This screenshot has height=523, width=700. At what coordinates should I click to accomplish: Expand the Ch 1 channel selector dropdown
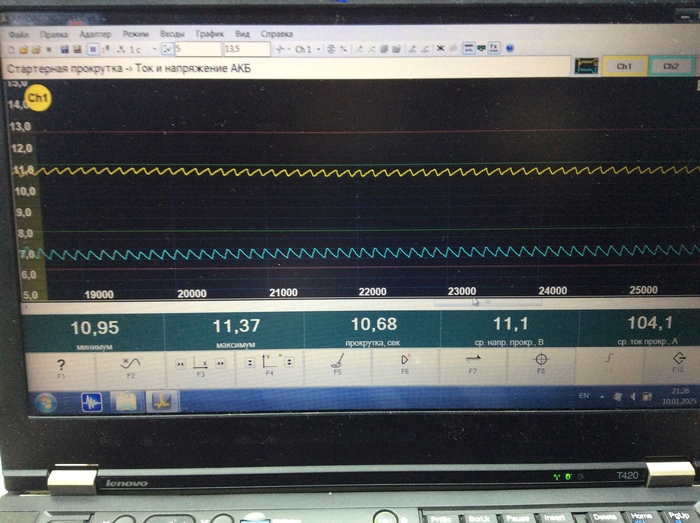point(318,49)
